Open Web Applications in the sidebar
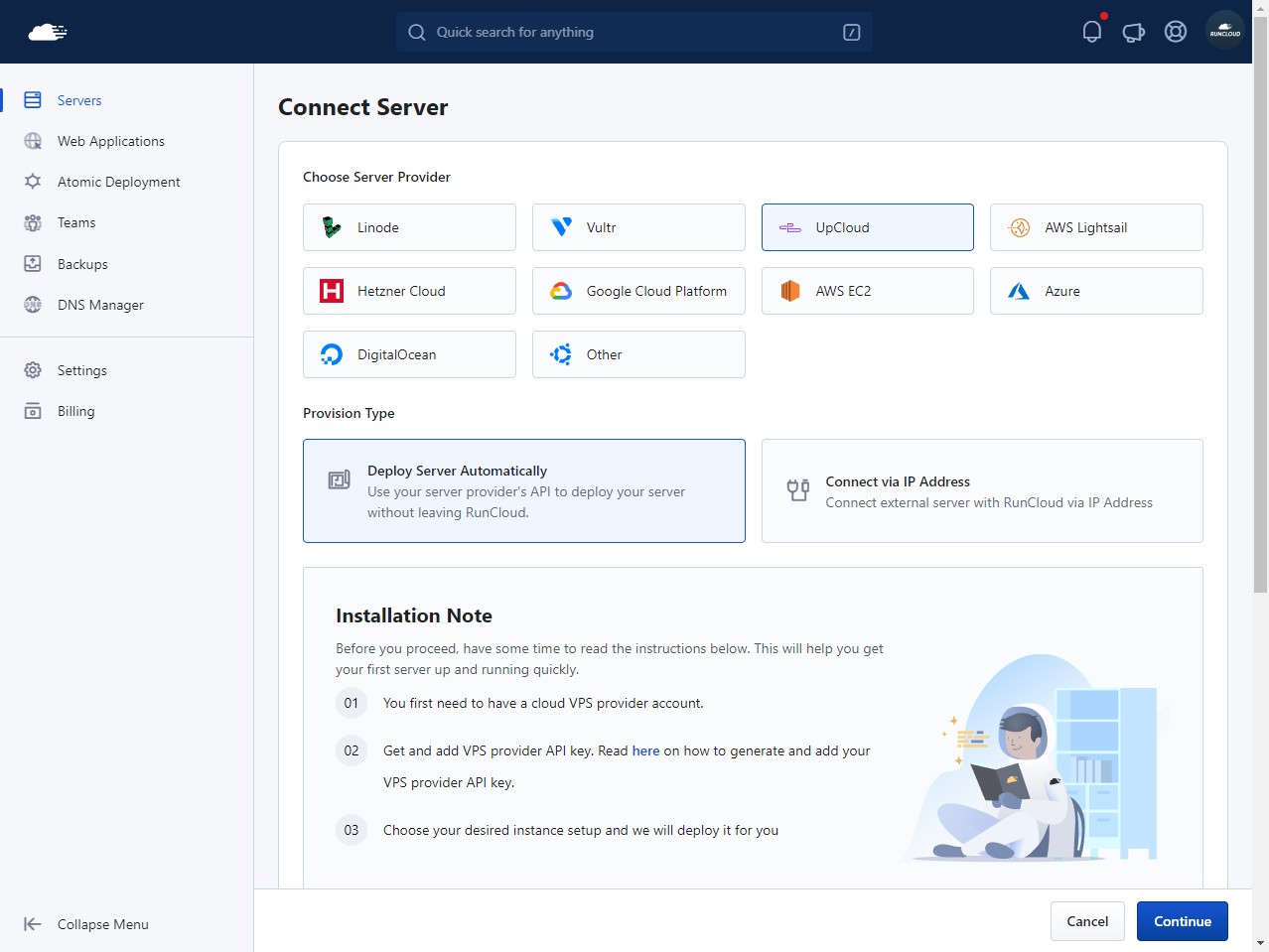The image size is (1269, 952). (x=110, y=141)
